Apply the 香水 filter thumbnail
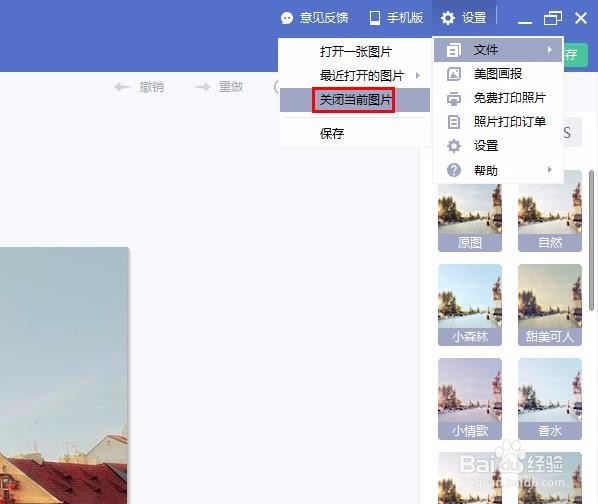The width and height of the screenshot is (598, 504). click(550, 399)
